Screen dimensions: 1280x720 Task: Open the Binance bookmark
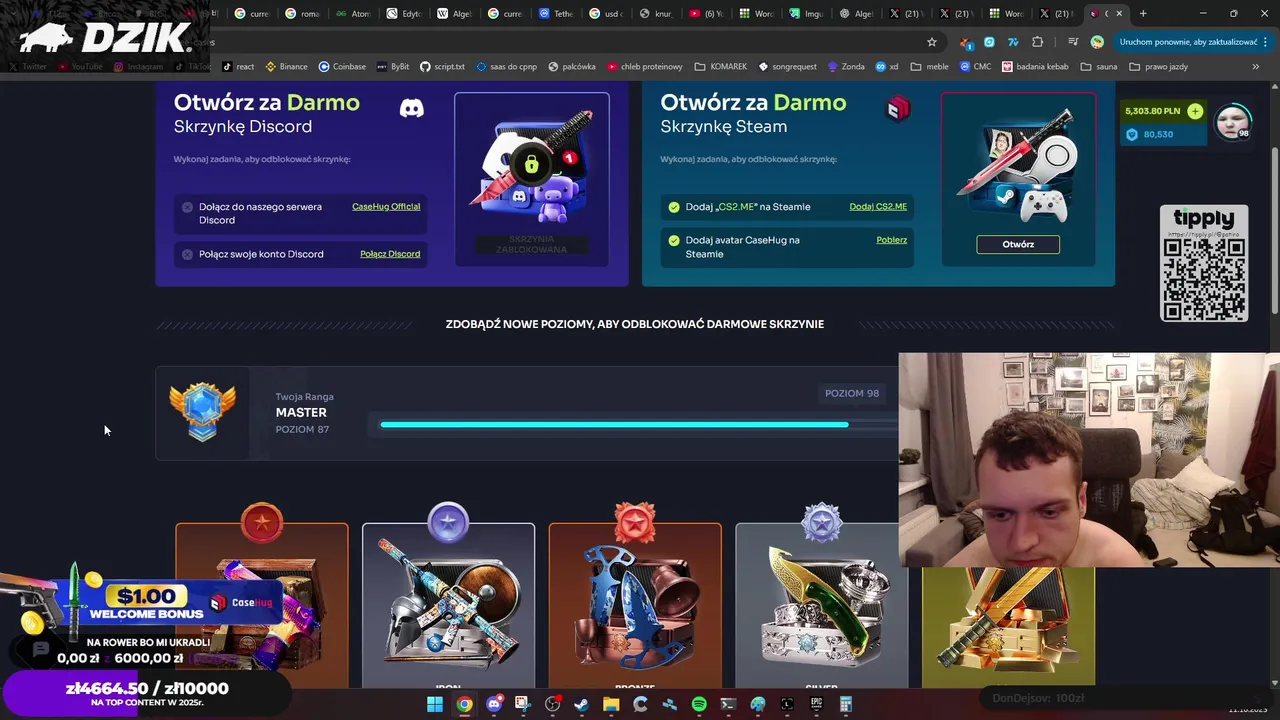285,66
